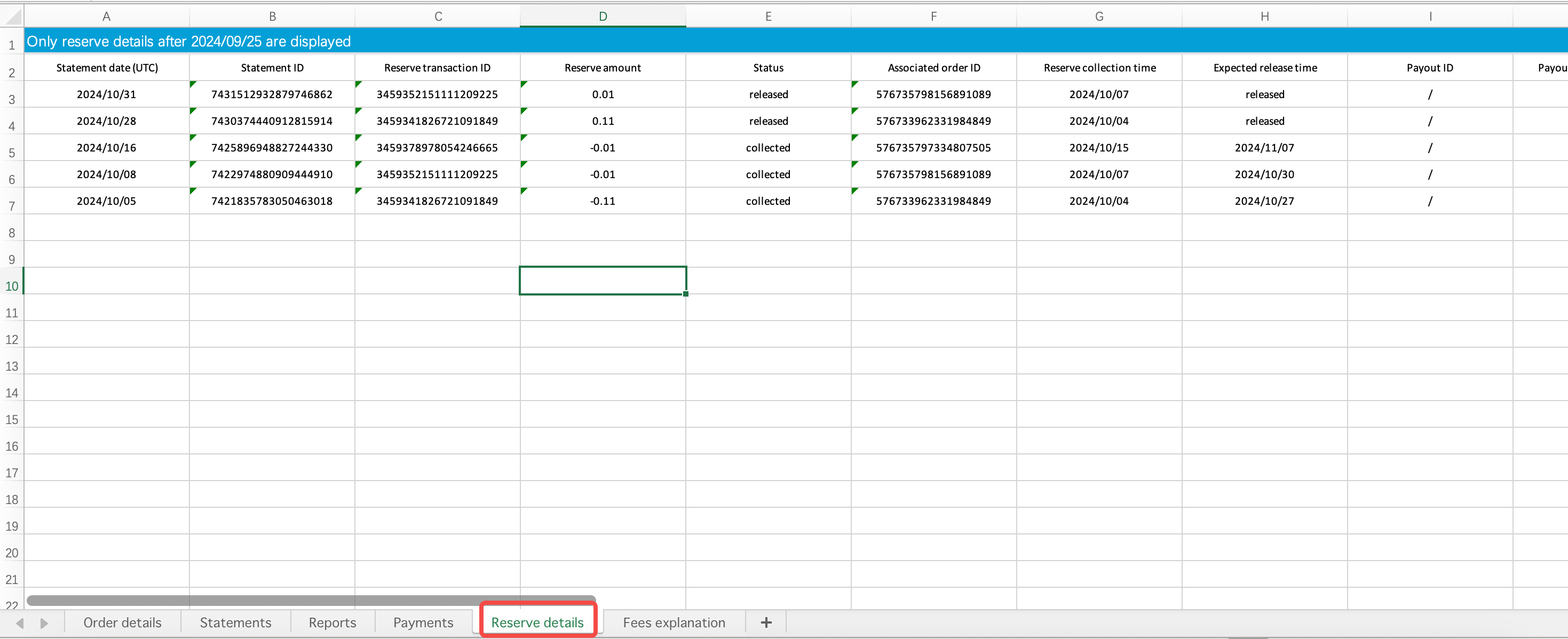Click the -0.11 reserve amount cell
Image resolution: width=1568 pixels, height=639 pixels.
[603, 201]
